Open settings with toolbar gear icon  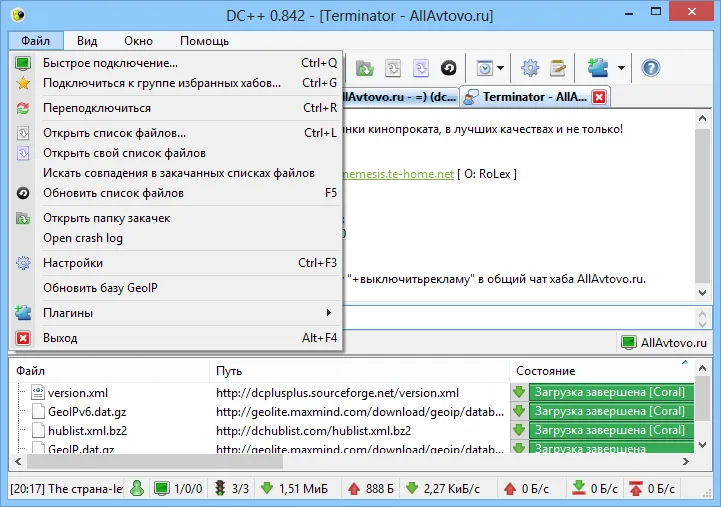click(x=530, y=68)
